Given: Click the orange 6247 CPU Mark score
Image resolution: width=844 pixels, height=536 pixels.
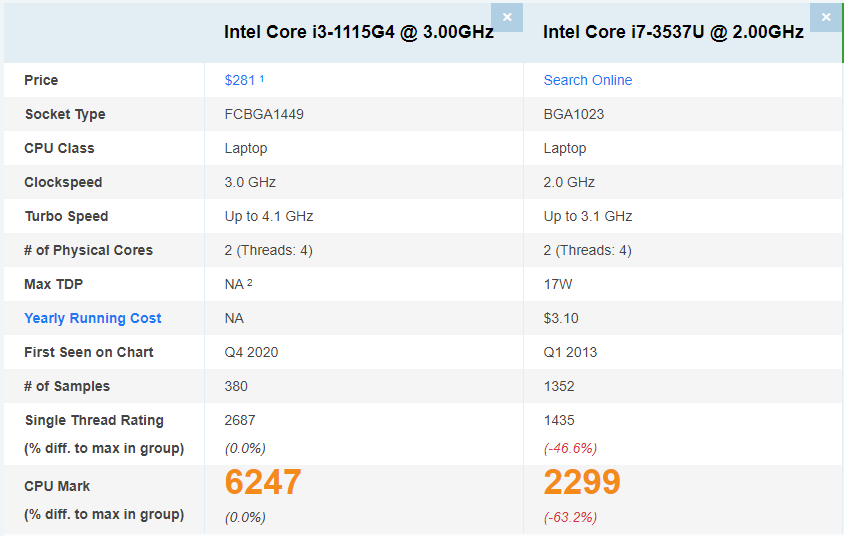Looking at the screenshot, I should pos(263,482).
